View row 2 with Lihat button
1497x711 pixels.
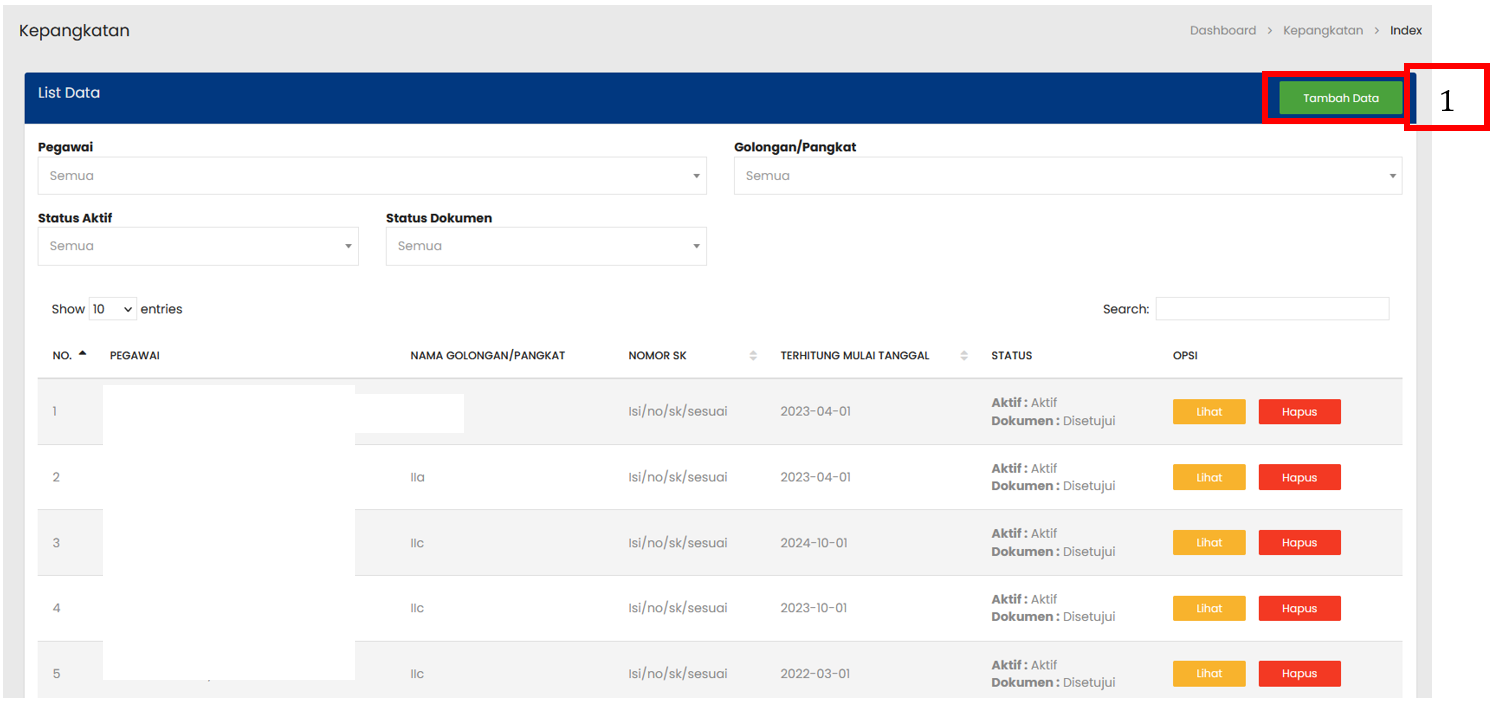tap(1208, 477)
